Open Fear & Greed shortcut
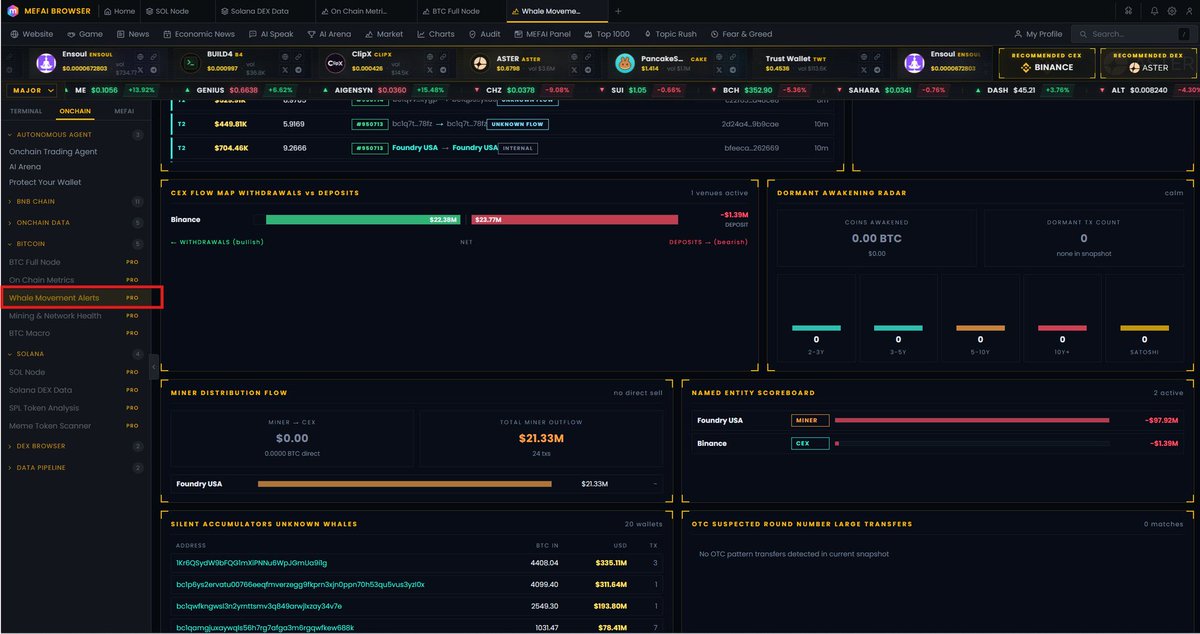The height and width of the screenshot is (634, 1200). coord(742,34)
